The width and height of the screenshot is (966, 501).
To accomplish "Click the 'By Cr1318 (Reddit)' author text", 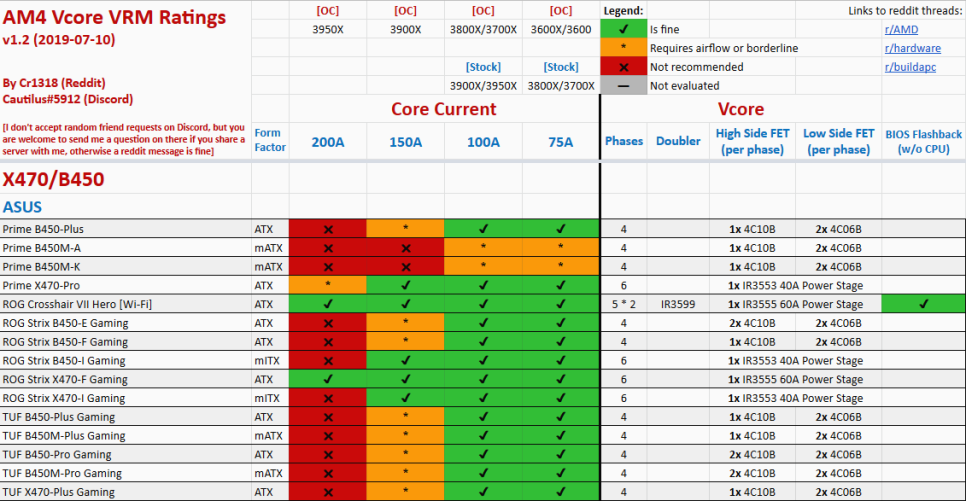I will (x=54, y=83).
